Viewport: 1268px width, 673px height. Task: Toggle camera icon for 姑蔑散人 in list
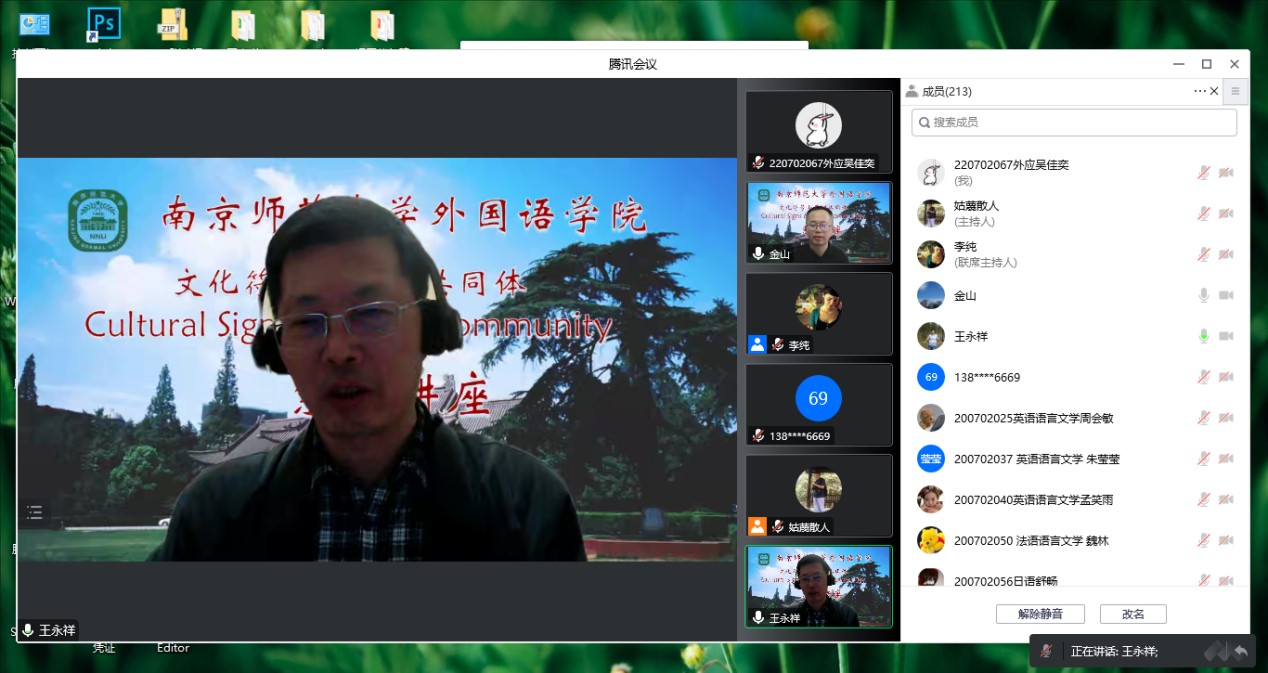point(1226,214)
